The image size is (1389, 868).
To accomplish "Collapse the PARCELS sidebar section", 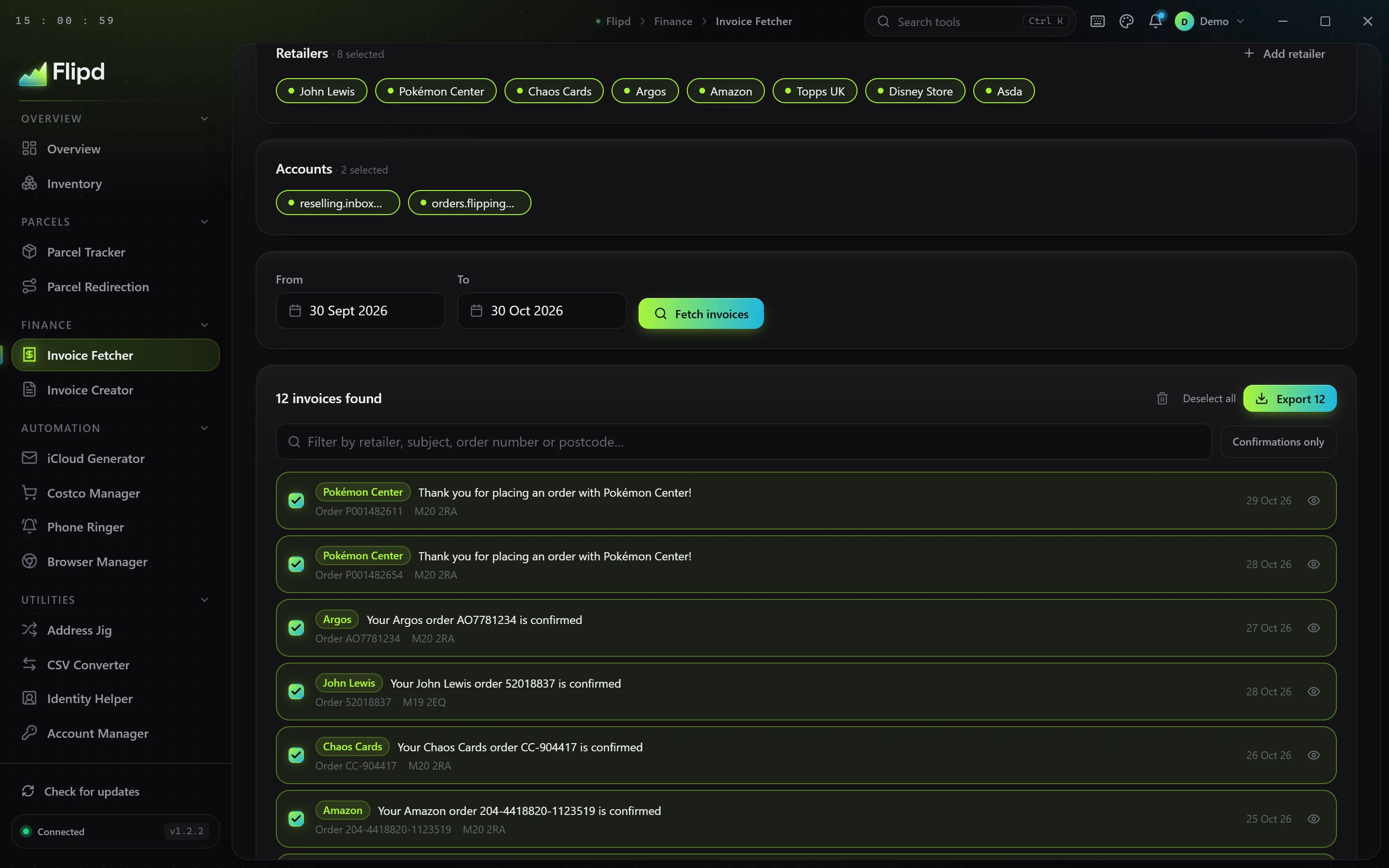I will 204,222.
